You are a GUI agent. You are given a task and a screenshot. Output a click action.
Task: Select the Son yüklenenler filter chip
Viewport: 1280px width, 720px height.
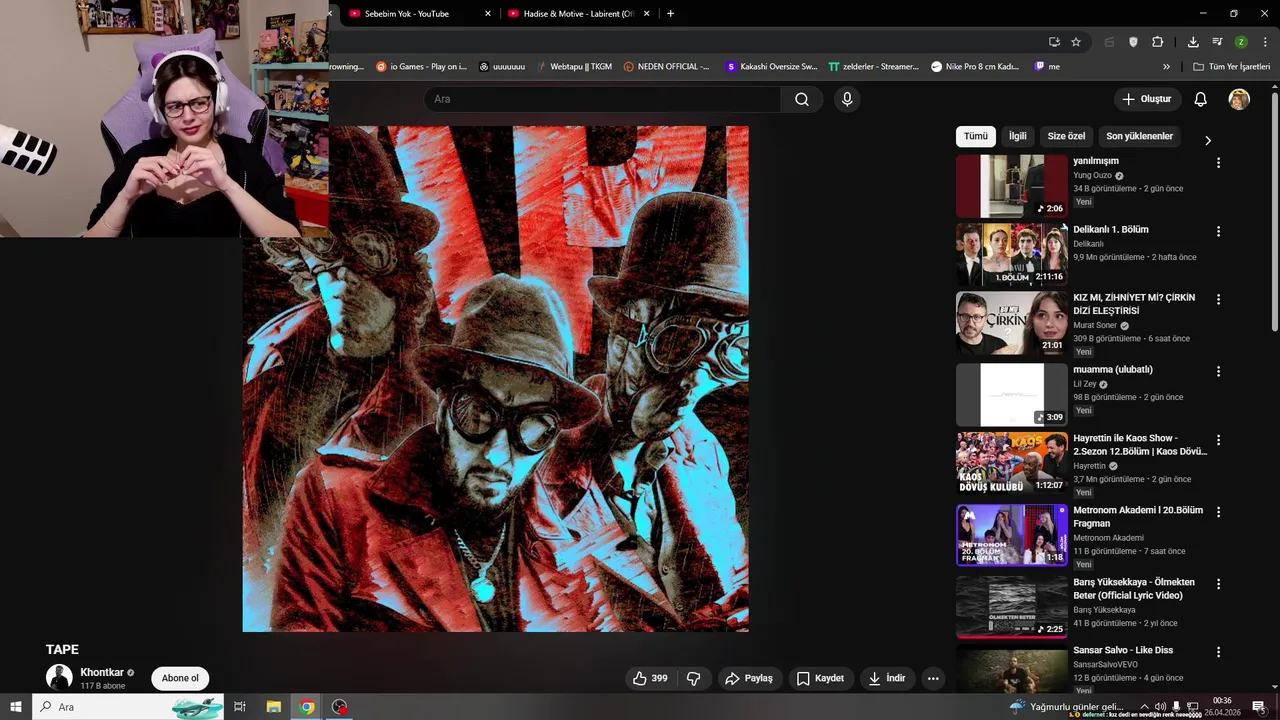coord(1139,136)
